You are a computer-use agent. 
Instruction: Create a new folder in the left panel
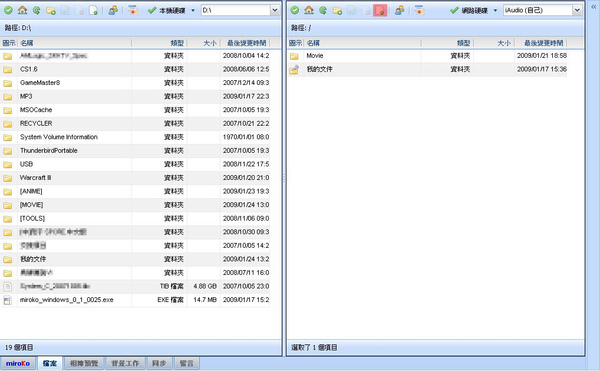tap(51, 10)
